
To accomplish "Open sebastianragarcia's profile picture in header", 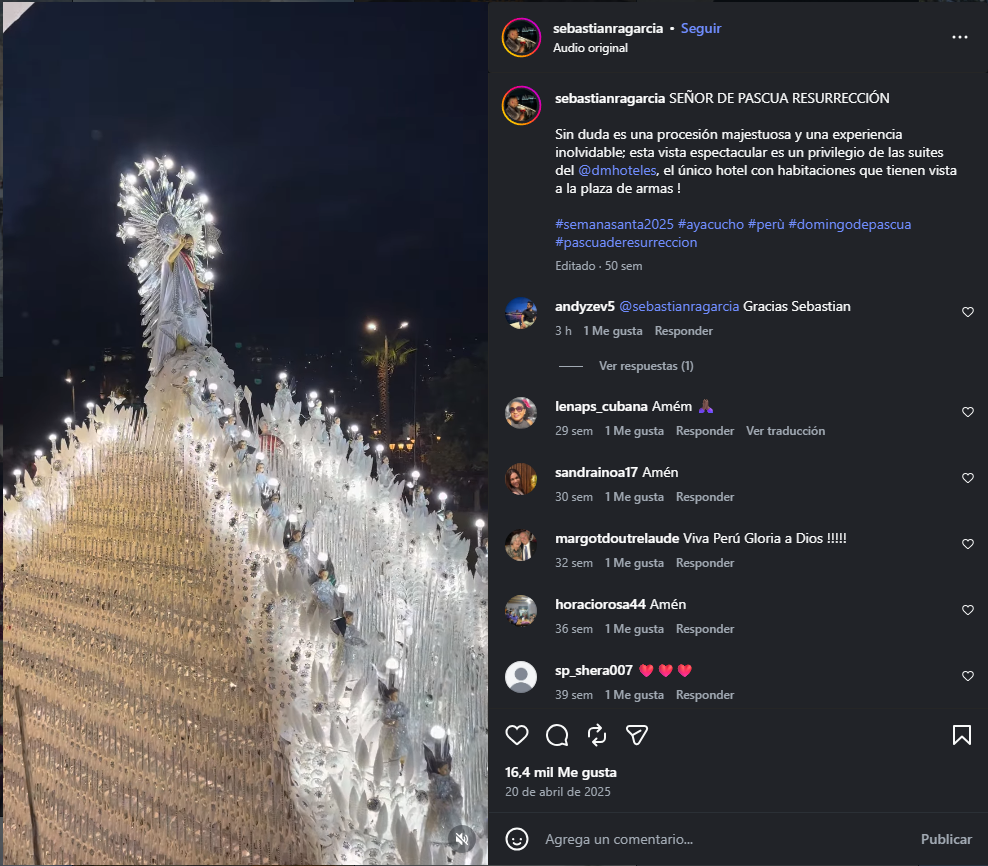I will point(522,37).
